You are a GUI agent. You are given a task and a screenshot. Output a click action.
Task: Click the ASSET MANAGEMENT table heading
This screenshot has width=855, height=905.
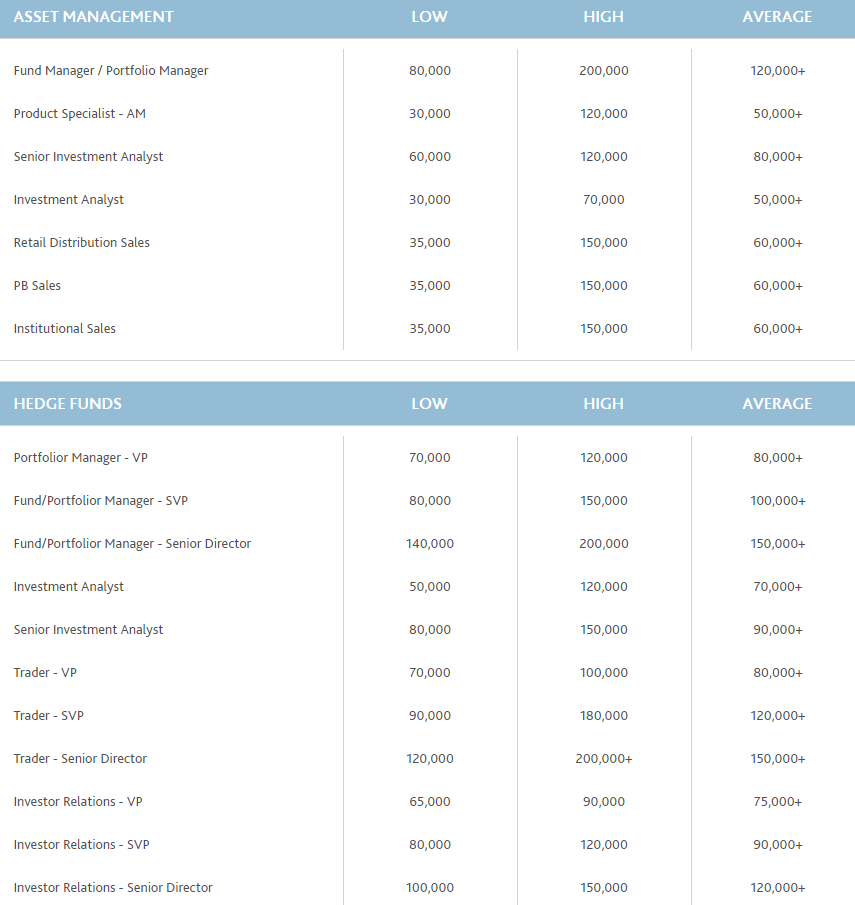tap(94, 17)
